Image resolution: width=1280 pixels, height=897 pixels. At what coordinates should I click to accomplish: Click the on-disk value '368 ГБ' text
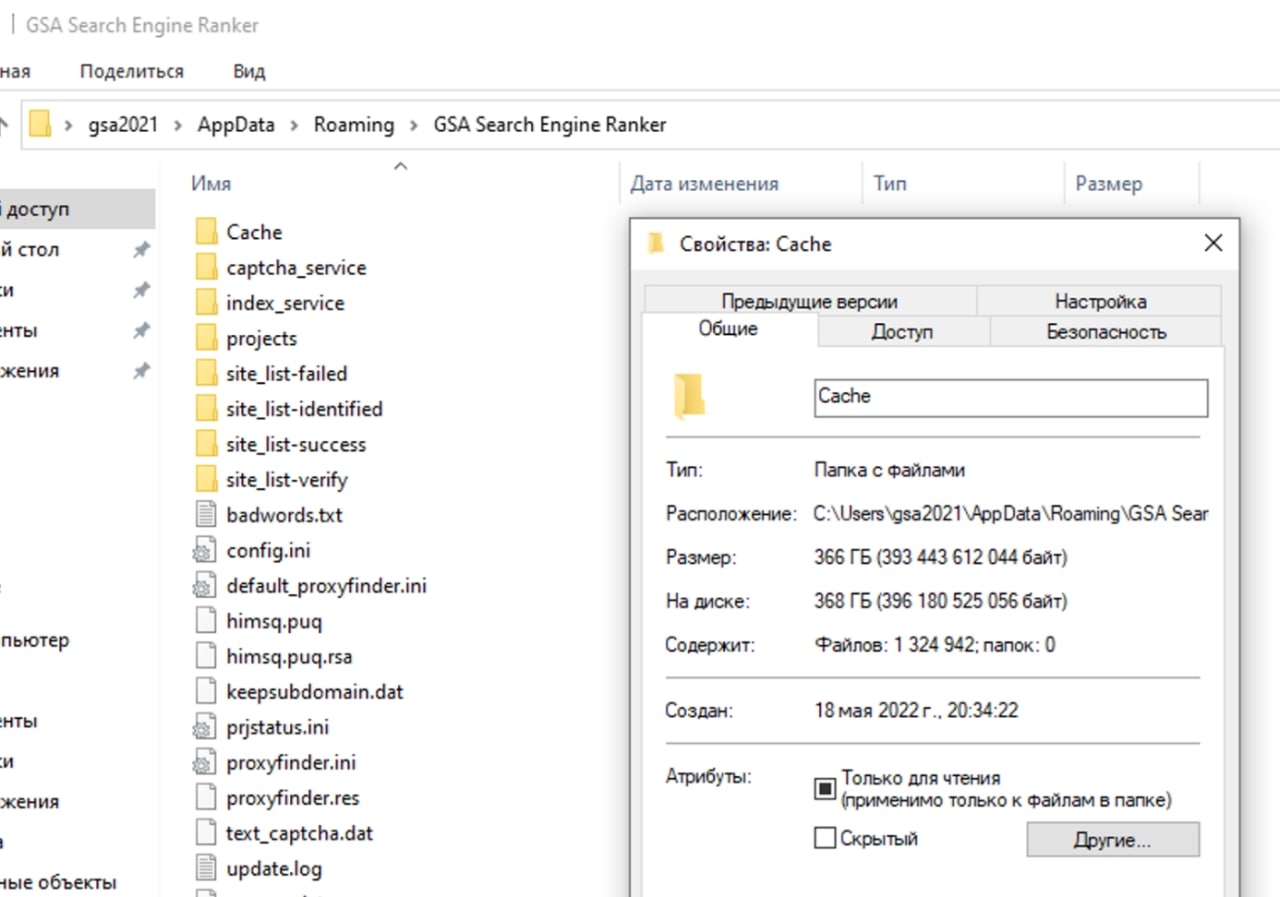click(x=941, y=602)
